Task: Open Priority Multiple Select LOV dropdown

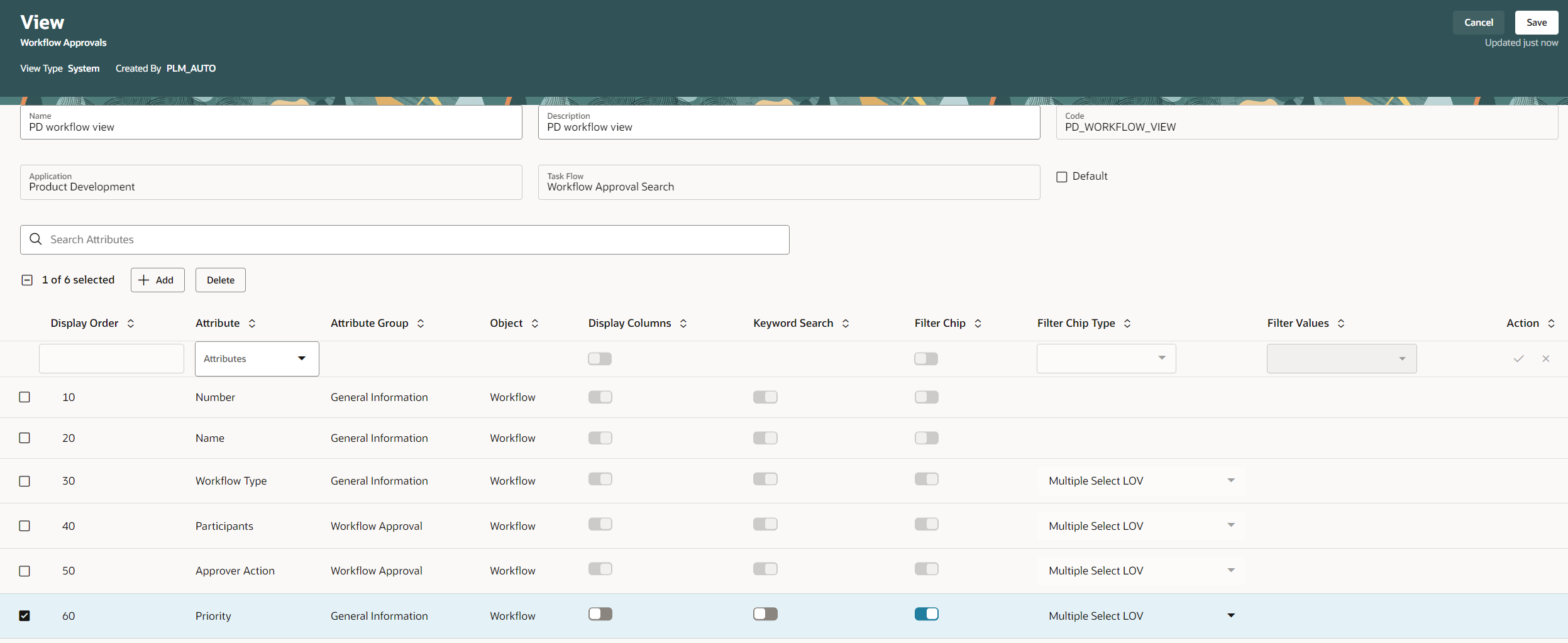Action: 1141,616
